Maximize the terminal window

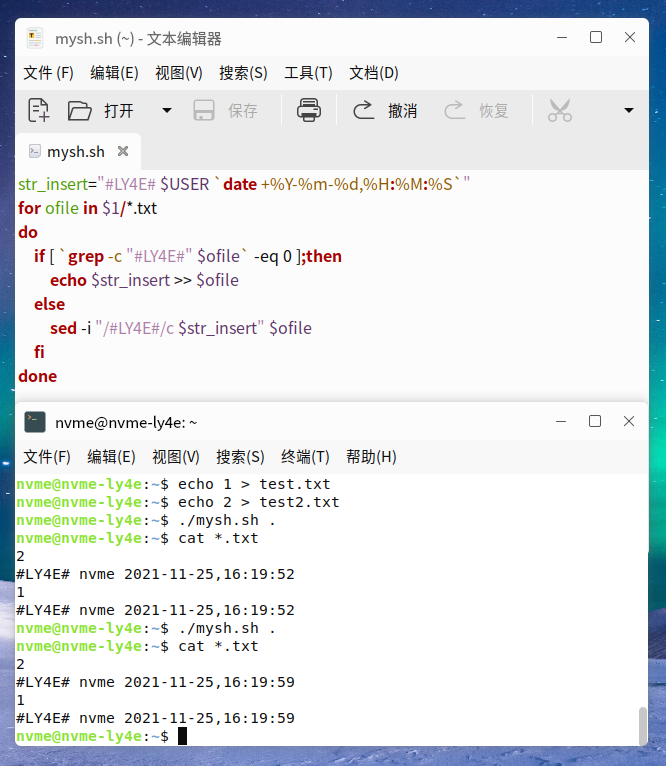[x=595, y=421]
